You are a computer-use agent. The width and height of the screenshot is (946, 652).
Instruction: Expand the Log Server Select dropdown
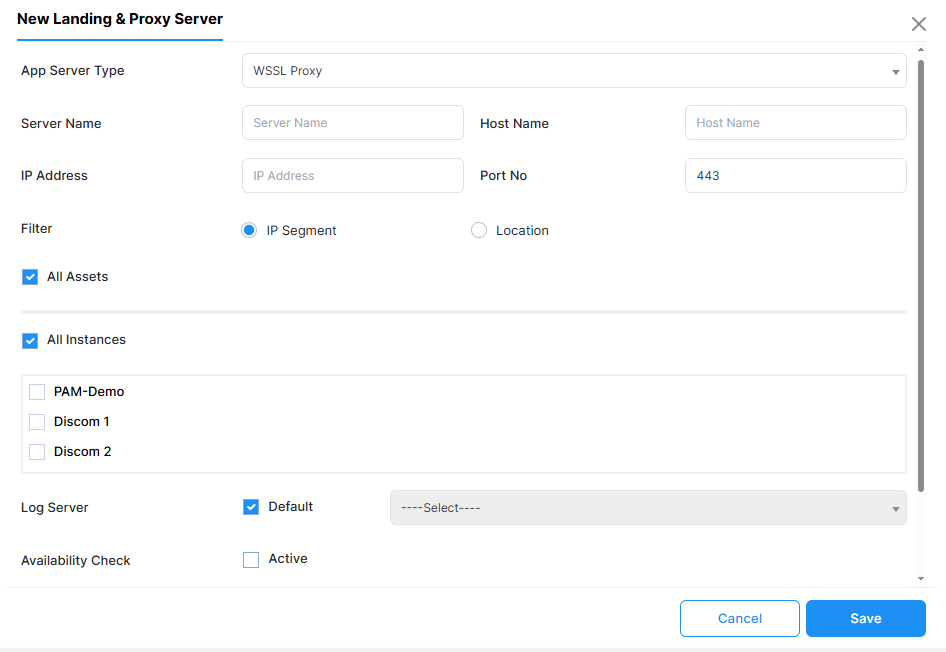click(647, 508)
